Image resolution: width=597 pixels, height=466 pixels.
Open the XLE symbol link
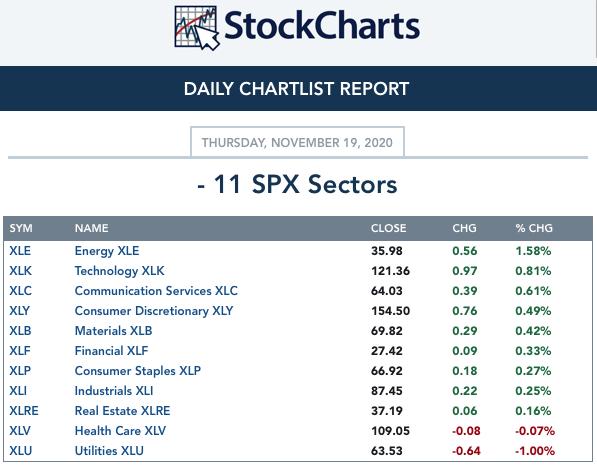20,251
